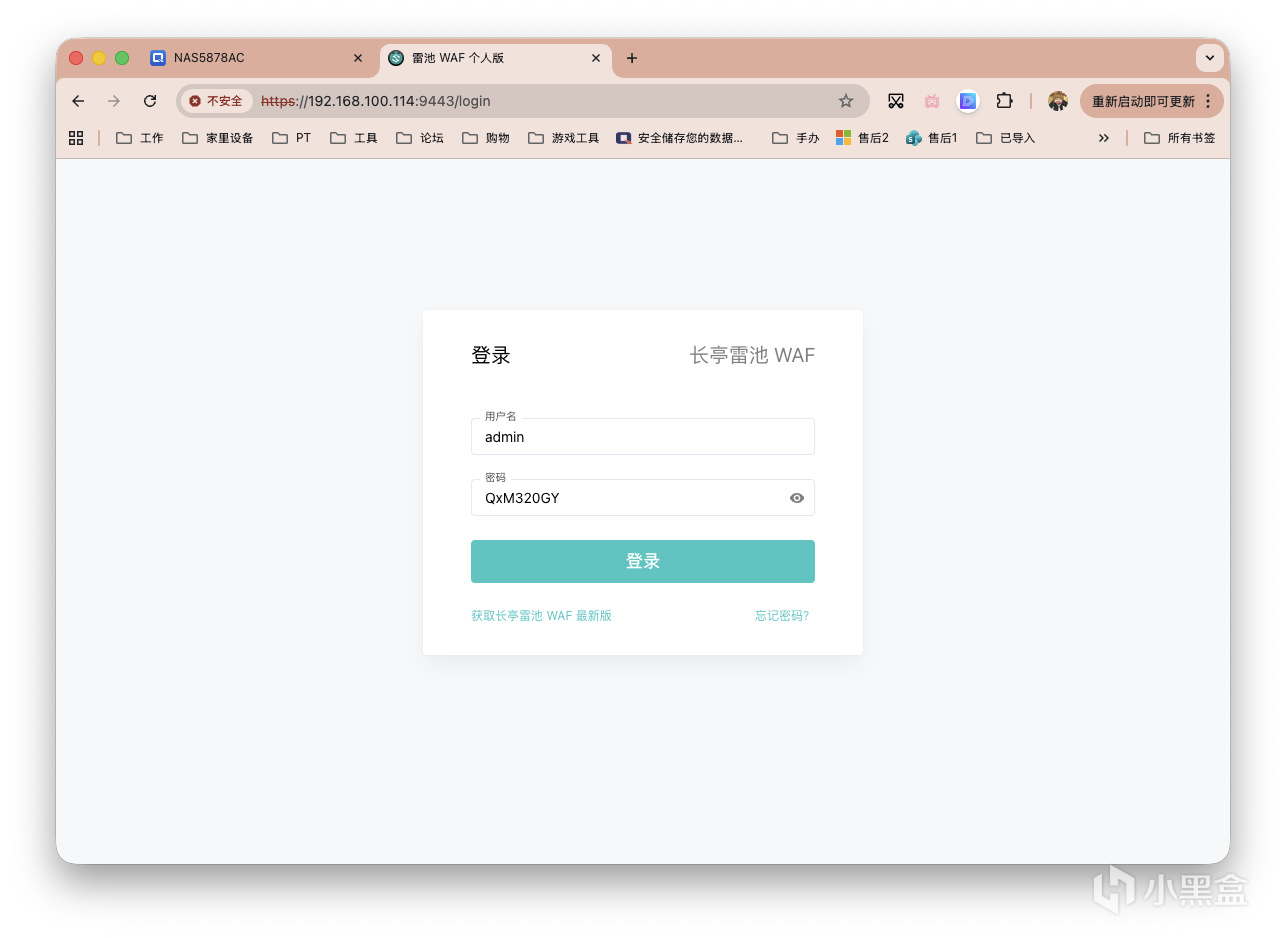Viewport: 1286px width, 938px height.
Task: Open the 工具 bookmark folder
Action: [354, 138]
